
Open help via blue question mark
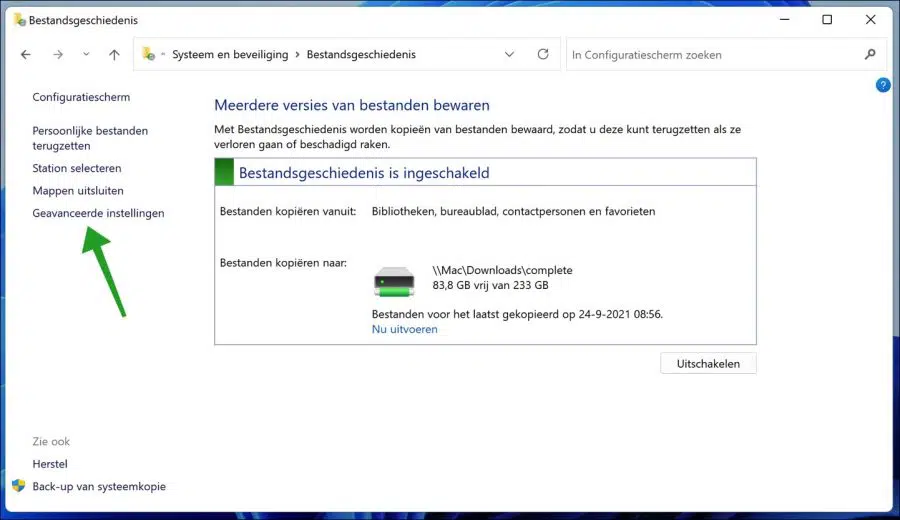pos(883,86)
